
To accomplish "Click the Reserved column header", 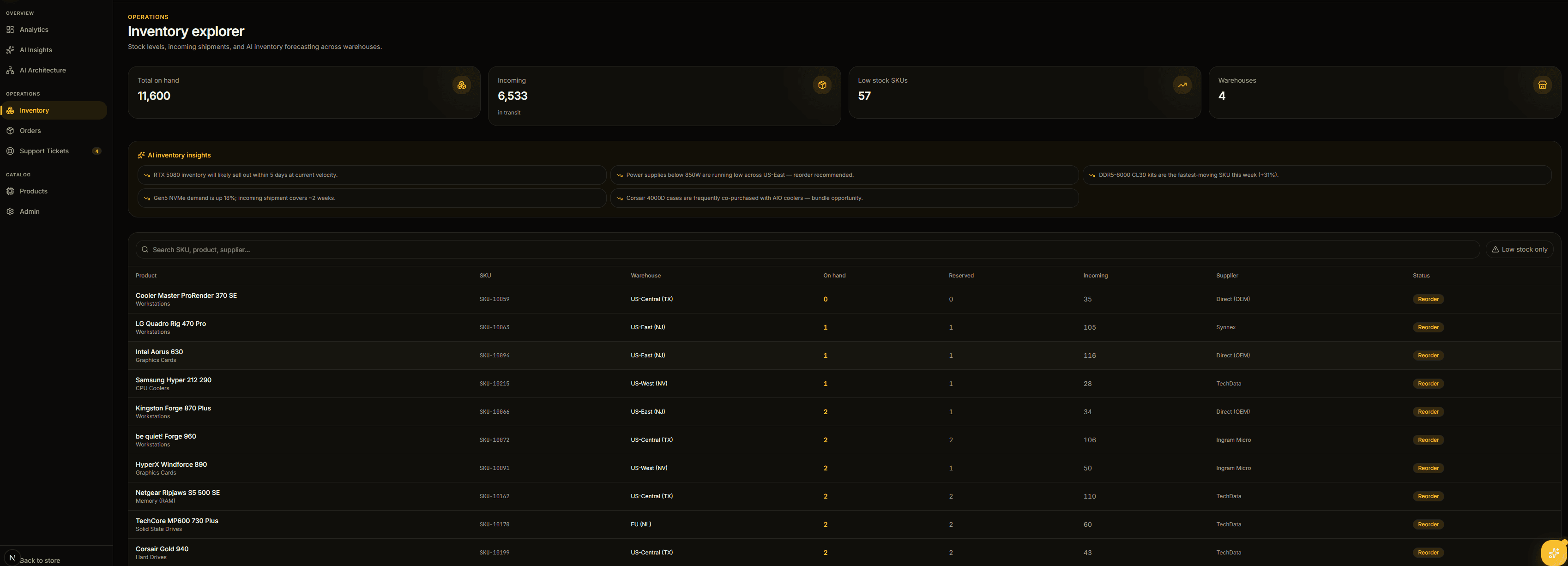I will [961, 276].
